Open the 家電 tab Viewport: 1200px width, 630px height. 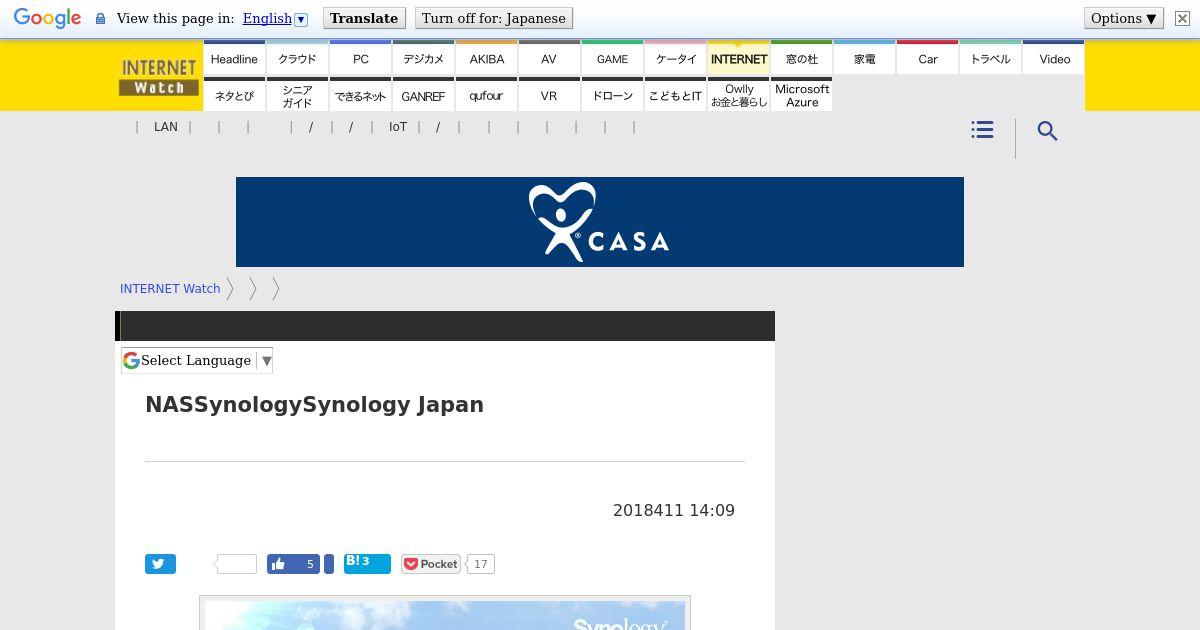click(x=865, y=58)
